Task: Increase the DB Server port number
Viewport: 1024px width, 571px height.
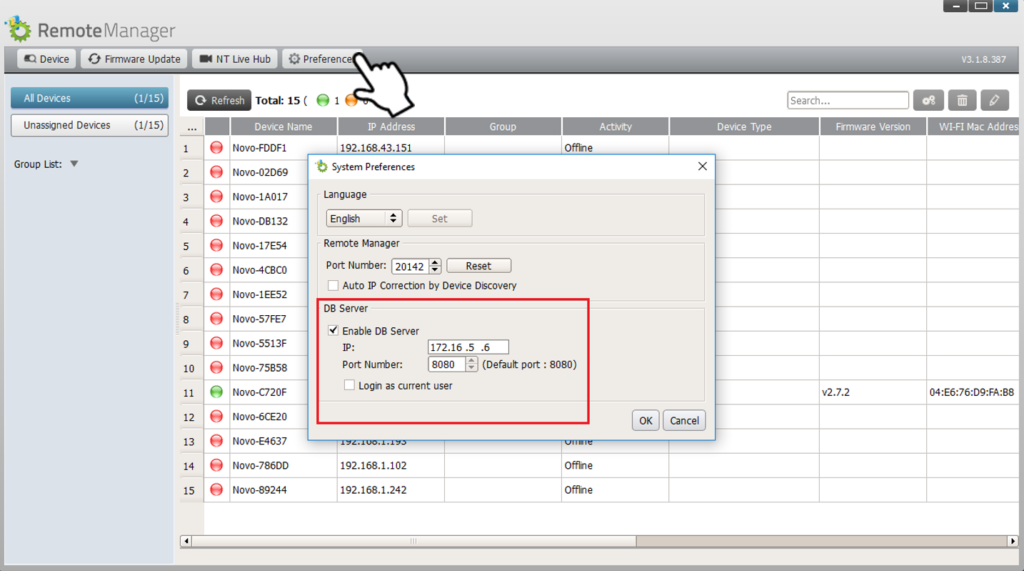Action: [472, 360]
